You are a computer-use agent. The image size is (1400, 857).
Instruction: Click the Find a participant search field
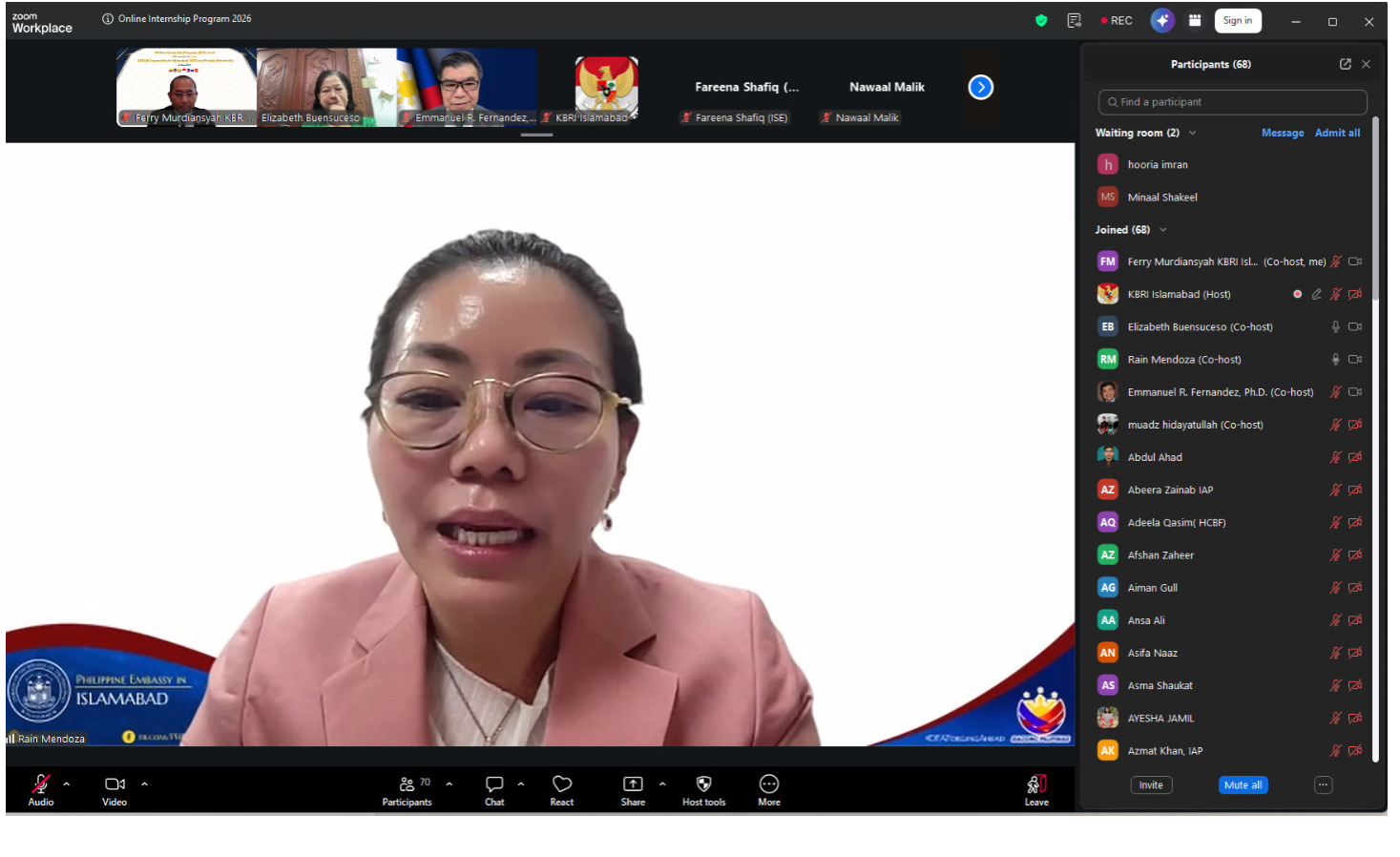(x=1232, y=102)
